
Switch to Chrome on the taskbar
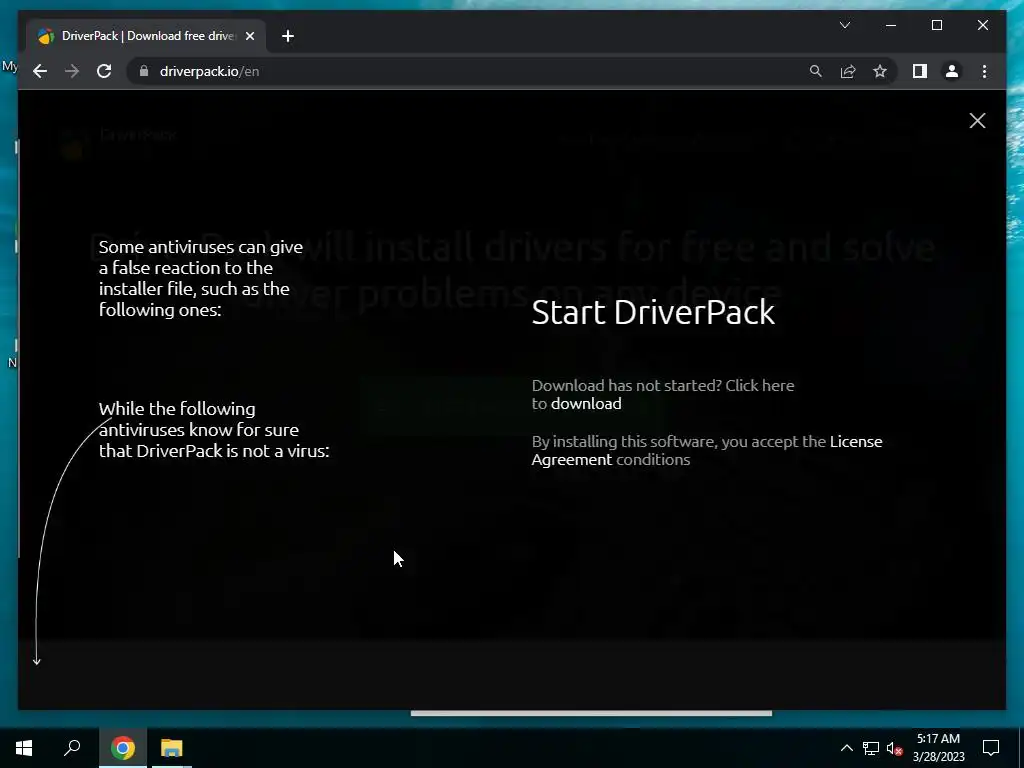pyautogui.click(x=122, y=748)
